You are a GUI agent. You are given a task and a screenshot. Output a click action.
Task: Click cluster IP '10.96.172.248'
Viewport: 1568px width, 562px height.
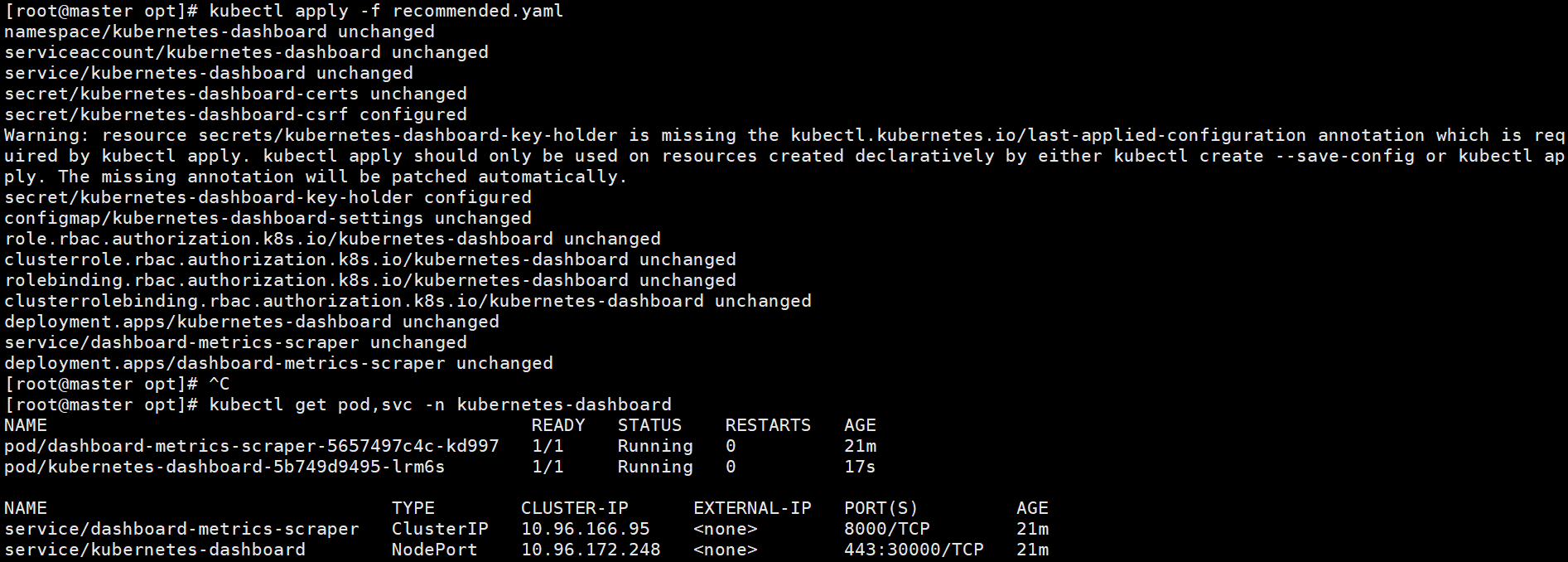click(x=591, y=550)
